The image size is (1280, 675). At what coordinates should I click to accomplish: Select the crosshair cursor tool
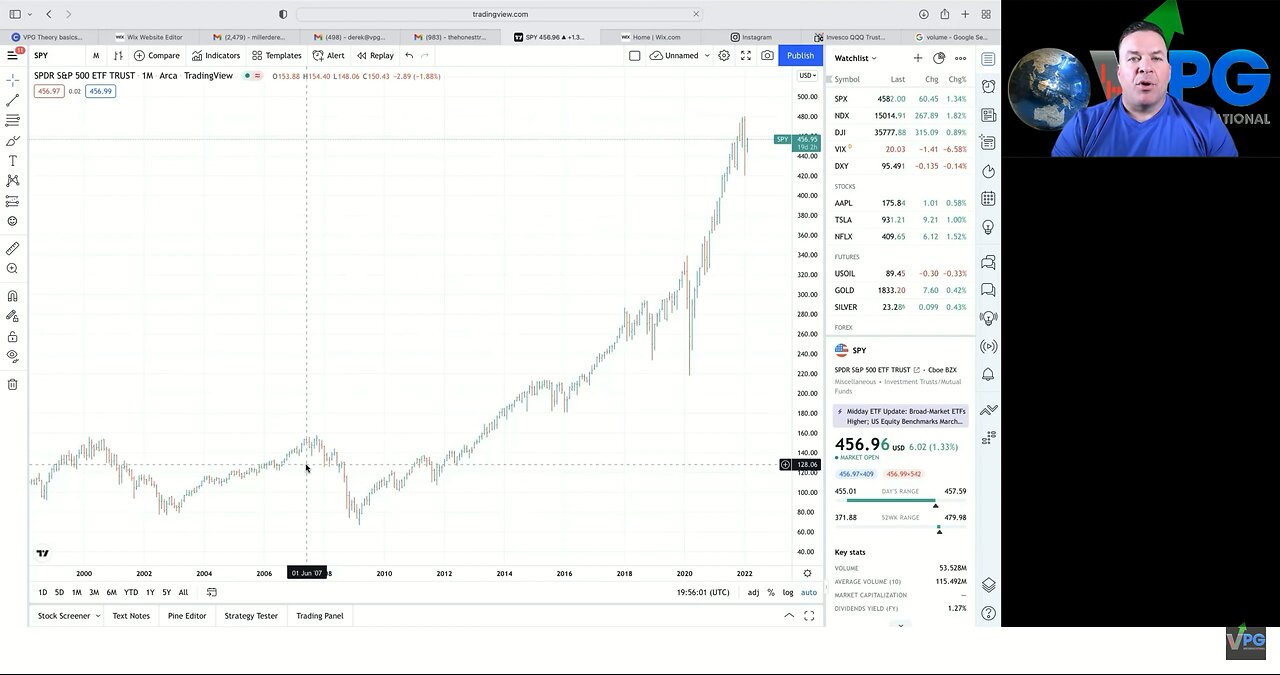pyautogui.click(x=12, y=80)
